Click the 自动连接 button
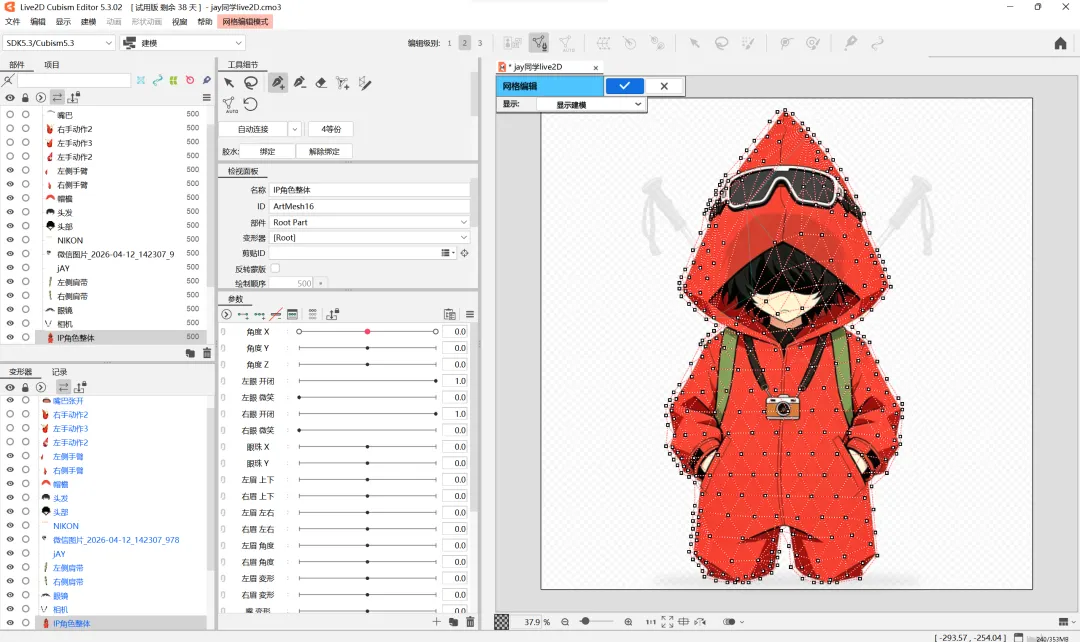Image resolution: width=1080 pixels, height=642 pixels. [253, 129]
